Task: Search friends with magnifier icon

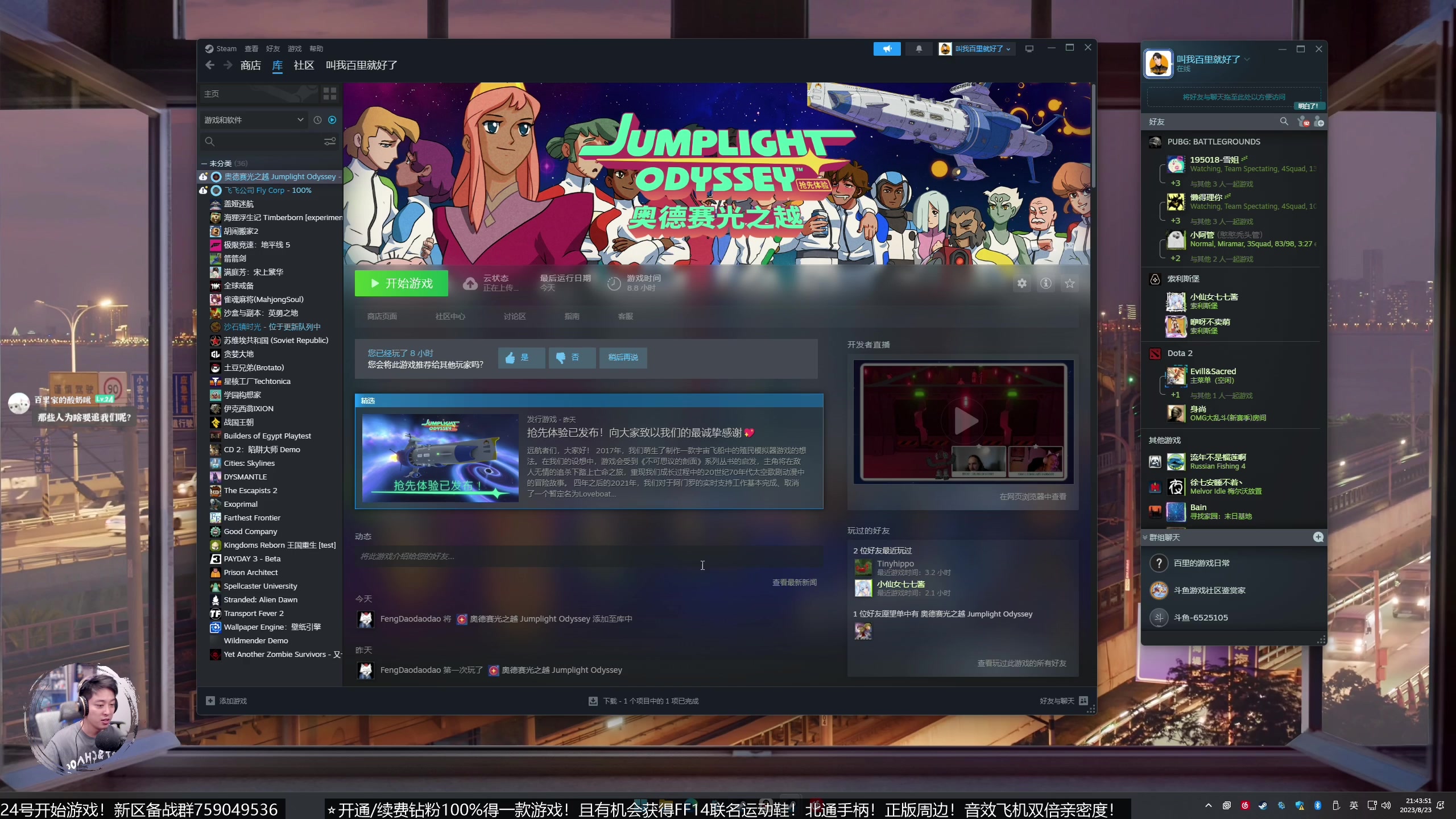Action: point(1284,122)
